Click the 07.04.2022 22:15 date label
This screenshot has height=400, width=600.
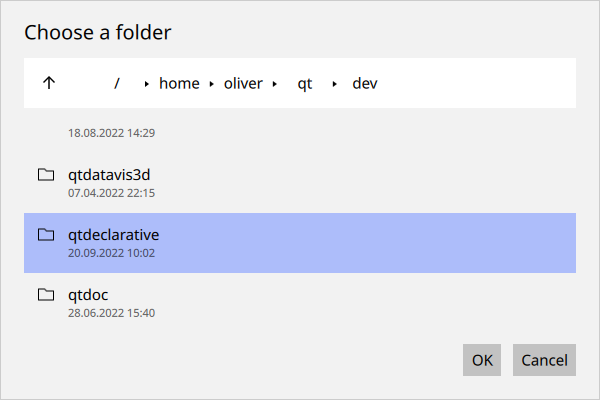point(111,193)
